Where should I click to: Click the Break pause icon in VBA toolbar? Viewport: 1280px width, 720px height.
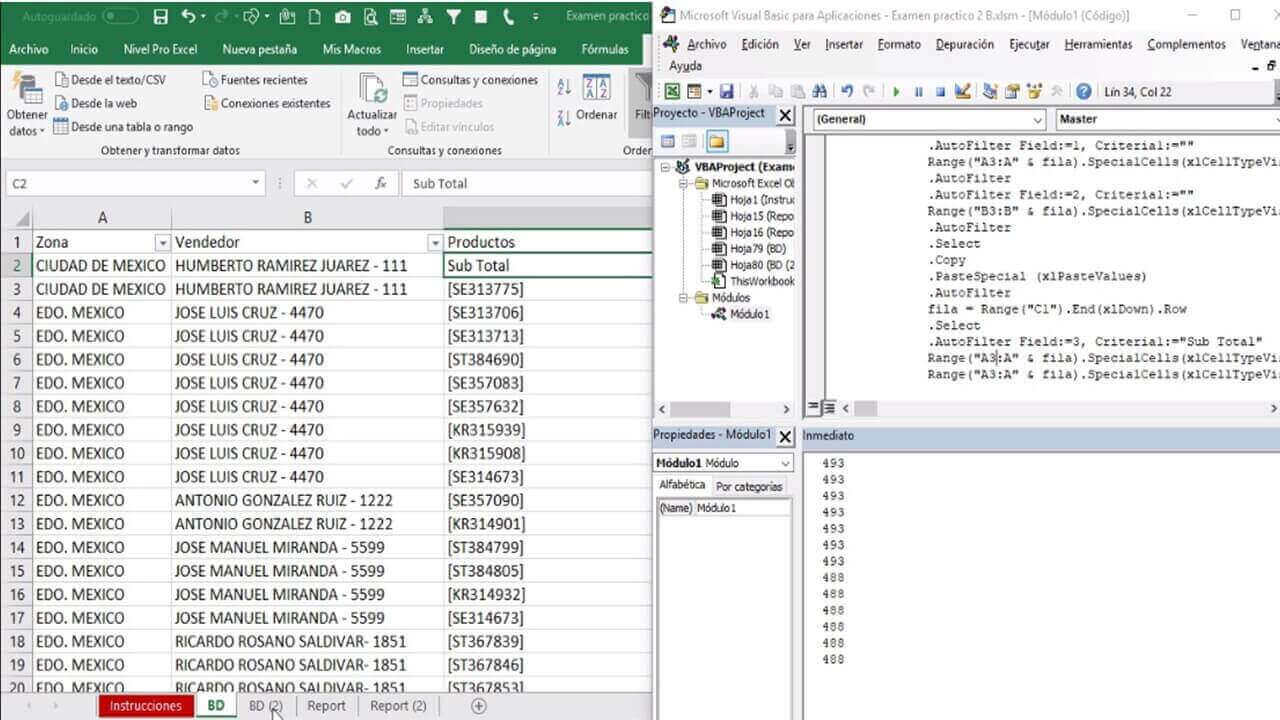tap(918, 91)
